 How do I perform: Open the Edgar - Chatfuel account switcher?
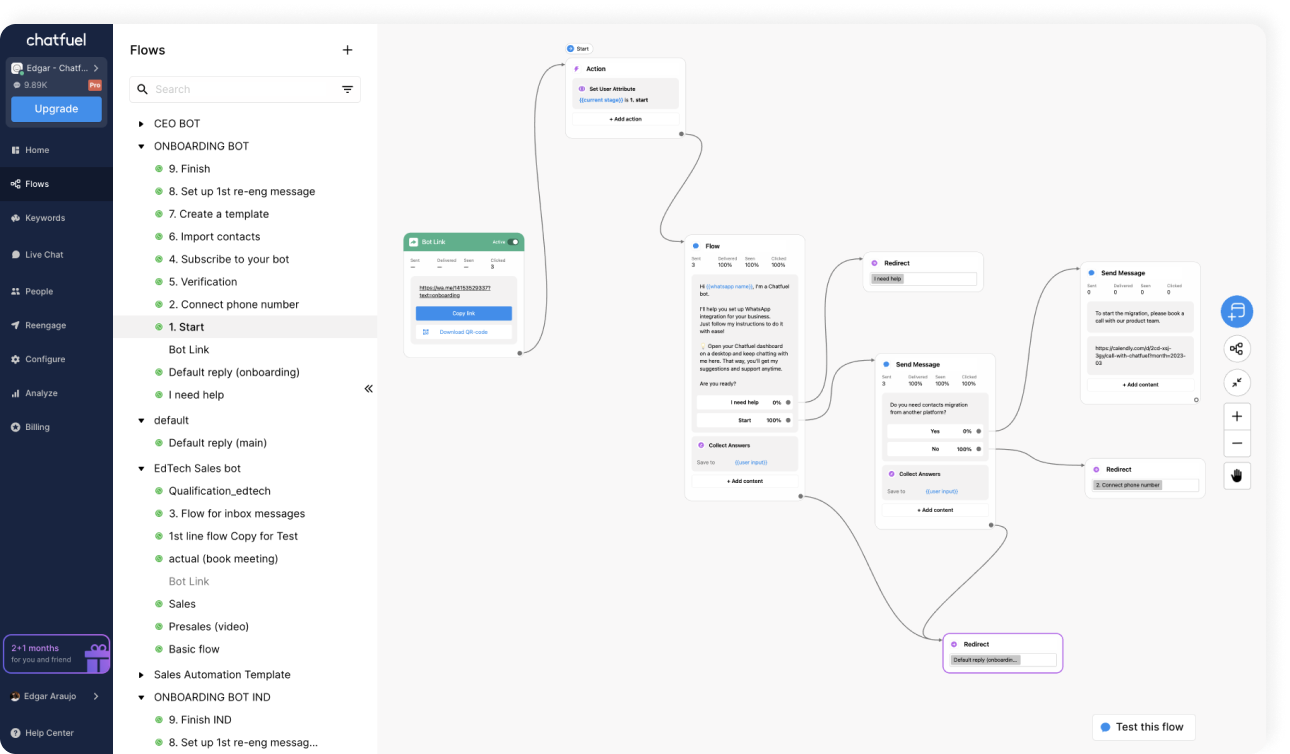coord(56,68)
